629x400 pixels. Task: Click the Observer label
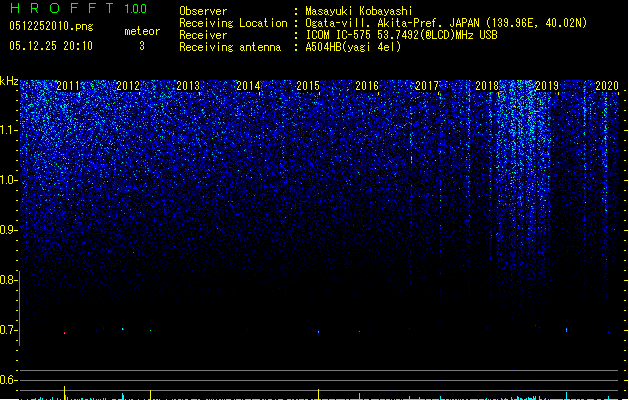[203, 11]
